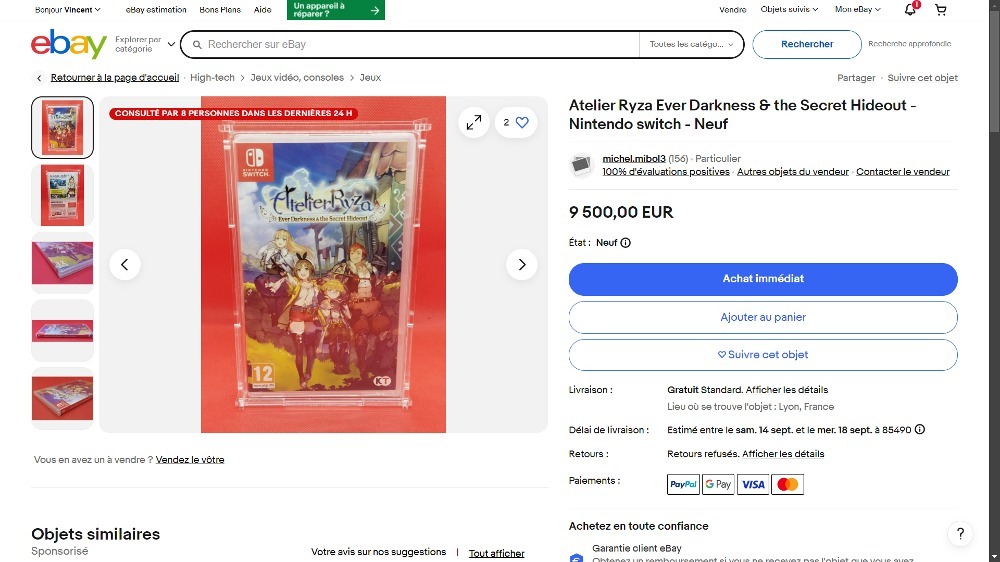Open the Bons Plans menu item
Viewport: 1000px width, 562px height.
[220, 10]
